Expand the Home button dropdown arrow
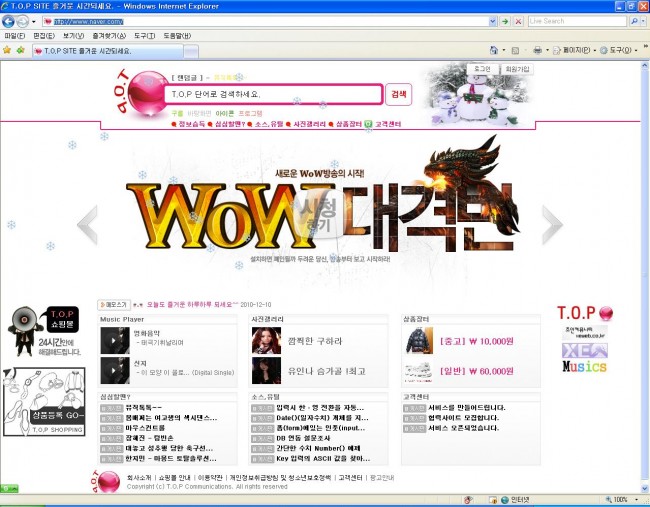The width and height of the screenshot is (650, 507). pos(504,50)
